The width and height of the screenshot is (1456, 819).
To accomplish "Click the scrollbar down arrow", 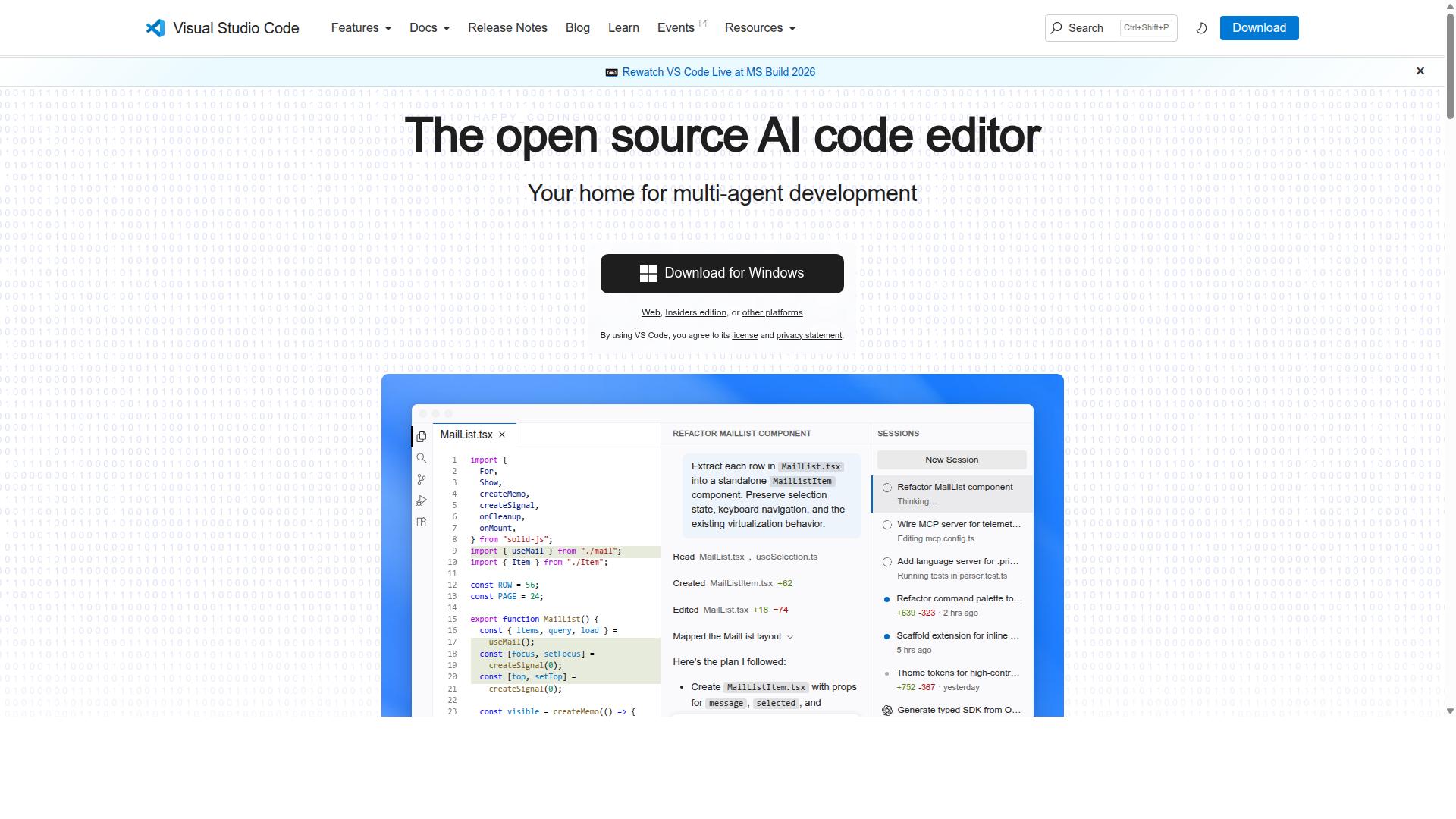I will point(1450,711).
